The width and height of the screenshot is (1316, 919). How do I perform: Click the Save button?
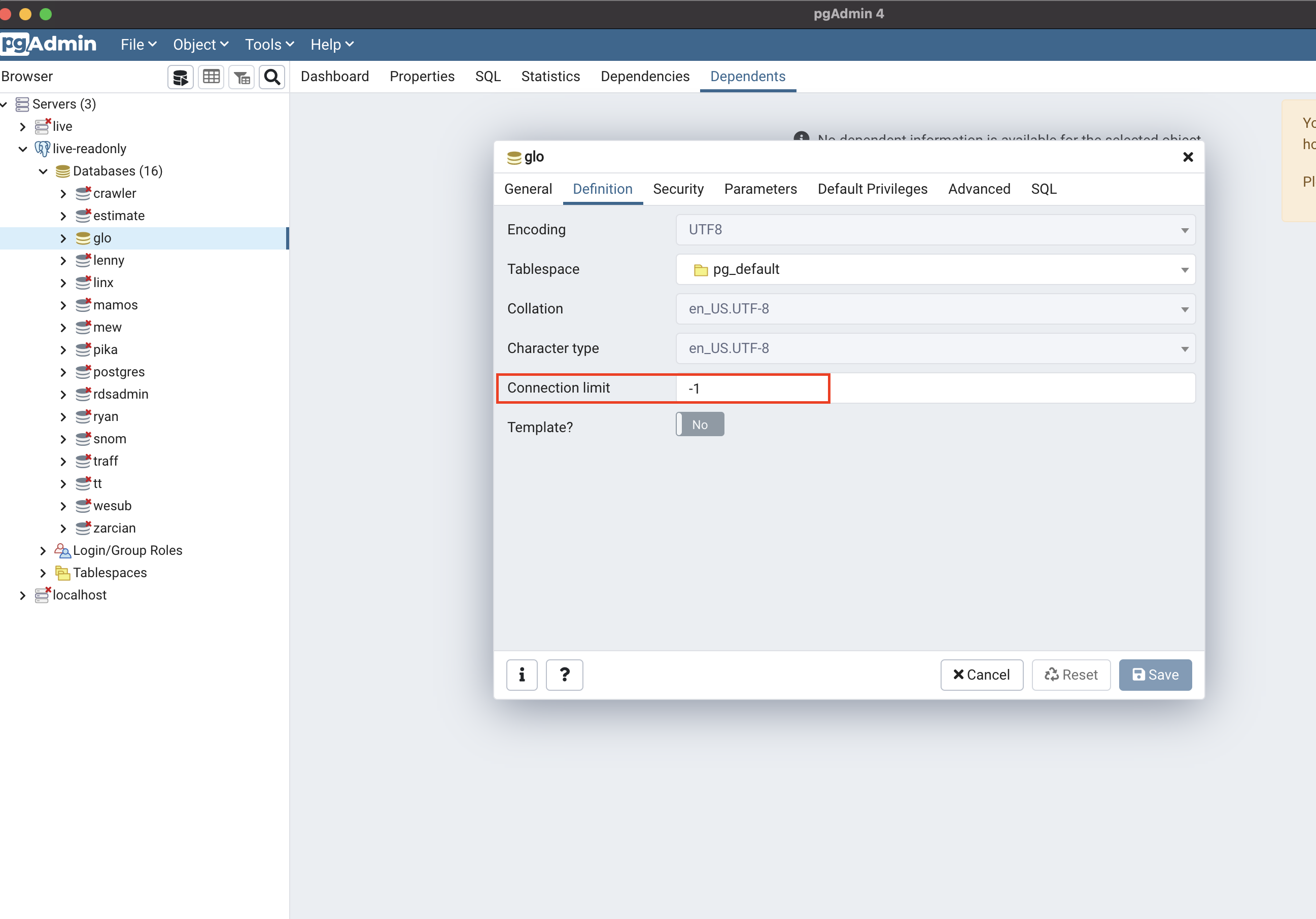1155,675
